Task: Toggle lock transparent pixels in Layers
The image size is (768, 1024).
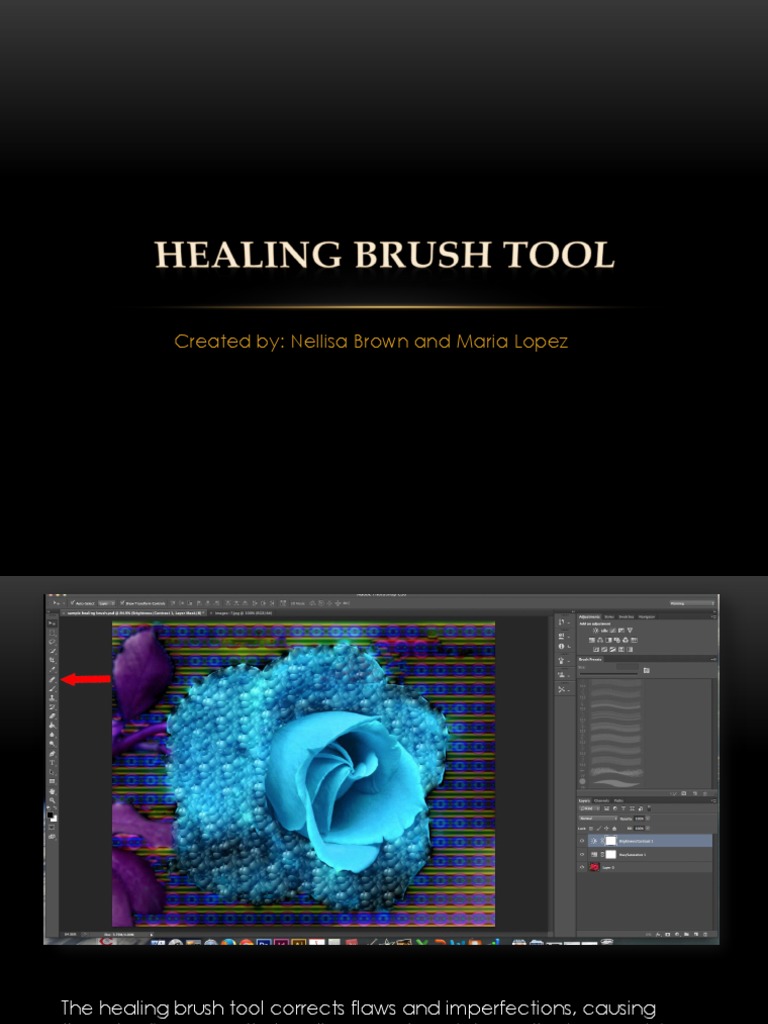Action: pos(591,829)
